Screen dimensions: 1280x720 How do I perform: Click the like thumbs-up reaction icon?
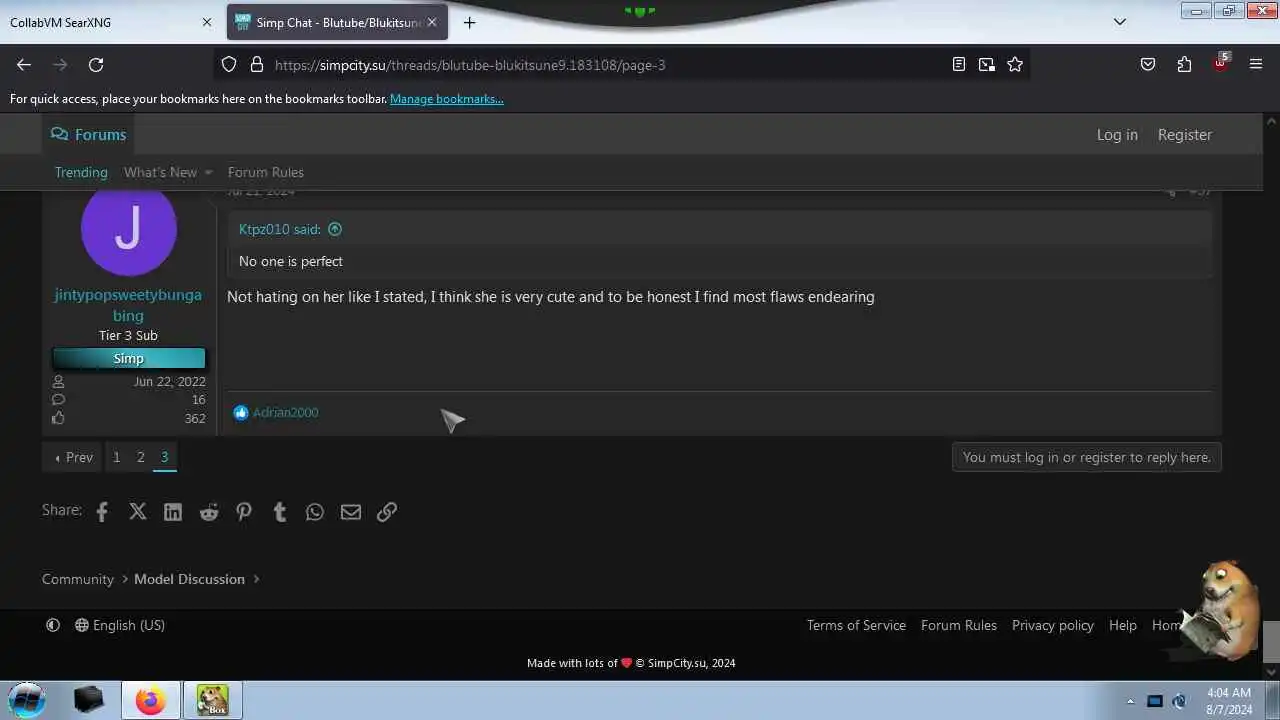(240, 413)
